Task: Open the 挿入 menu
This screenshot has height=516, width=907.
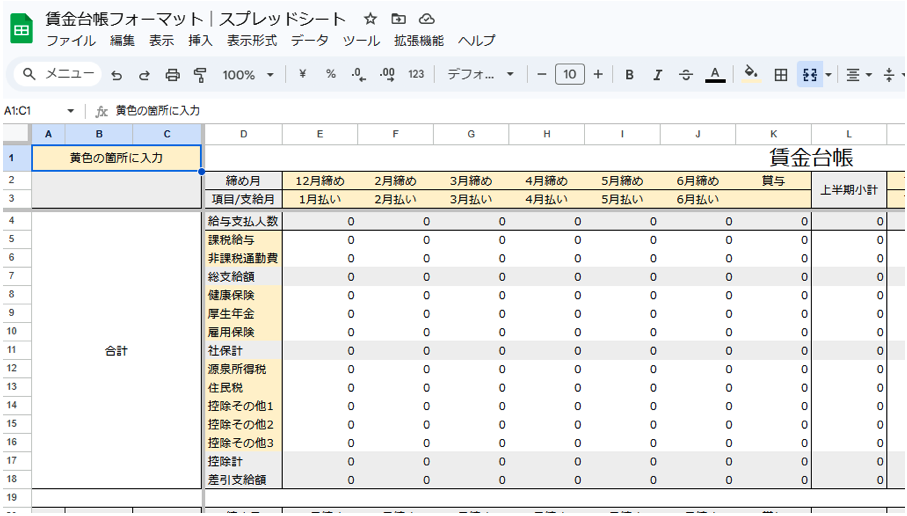Action: [x=200, y=41]
